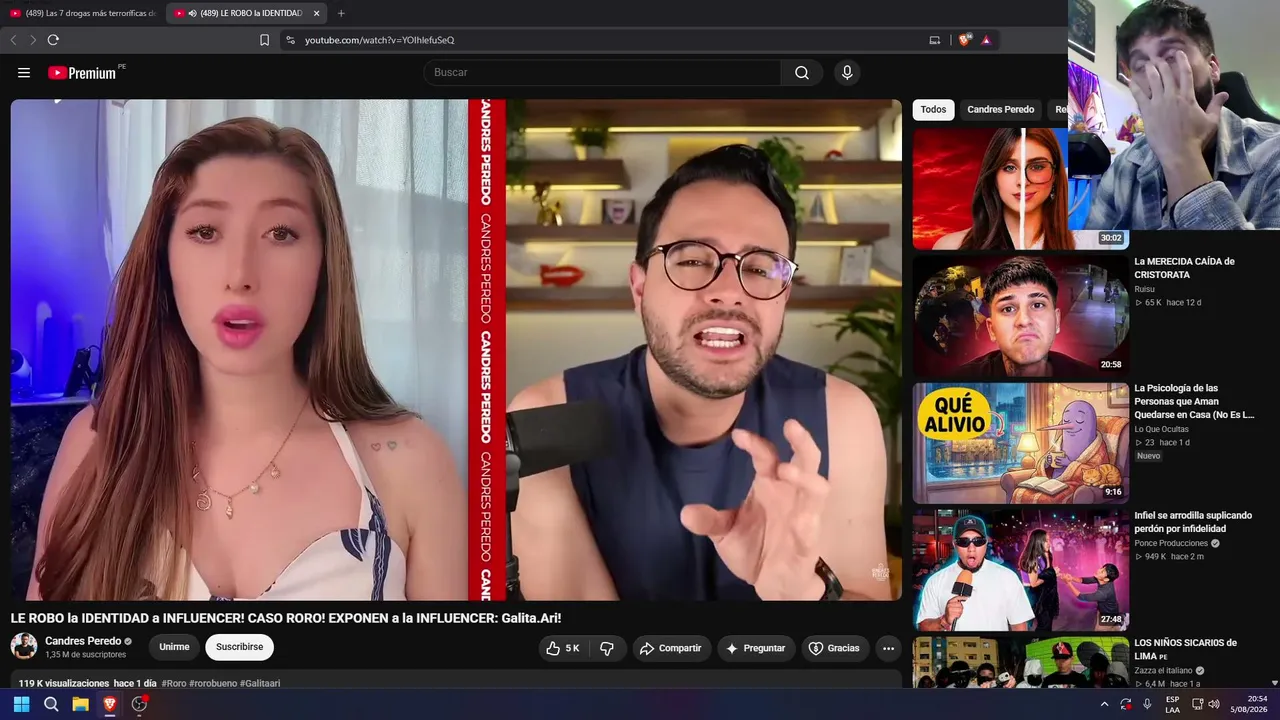Viewport: 1280px width, 720px height.
Task: Click the search magnifier button
Action: pos(802,72)
